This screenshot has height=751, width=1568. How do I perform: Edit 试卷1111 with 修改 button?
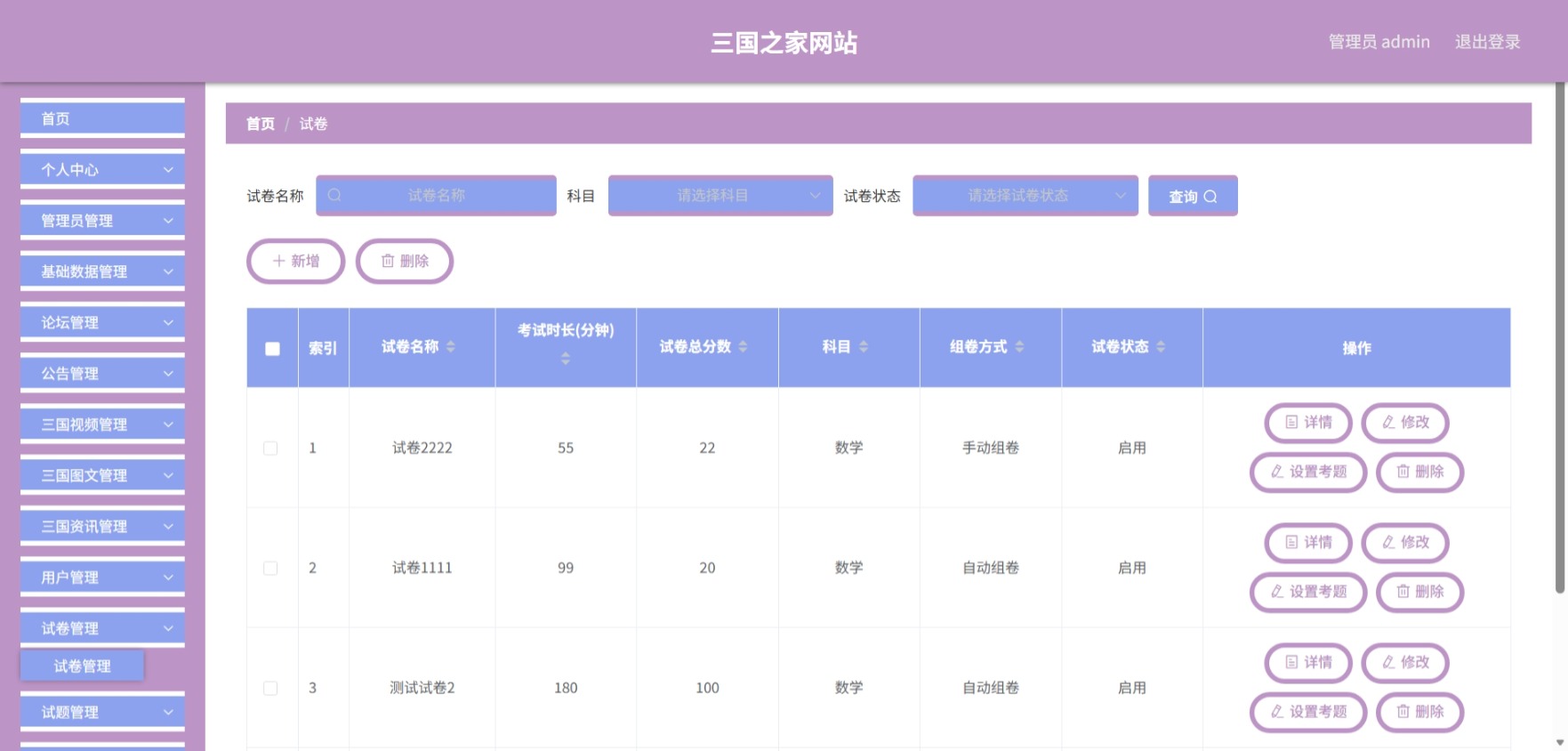tap(1405, 543)
